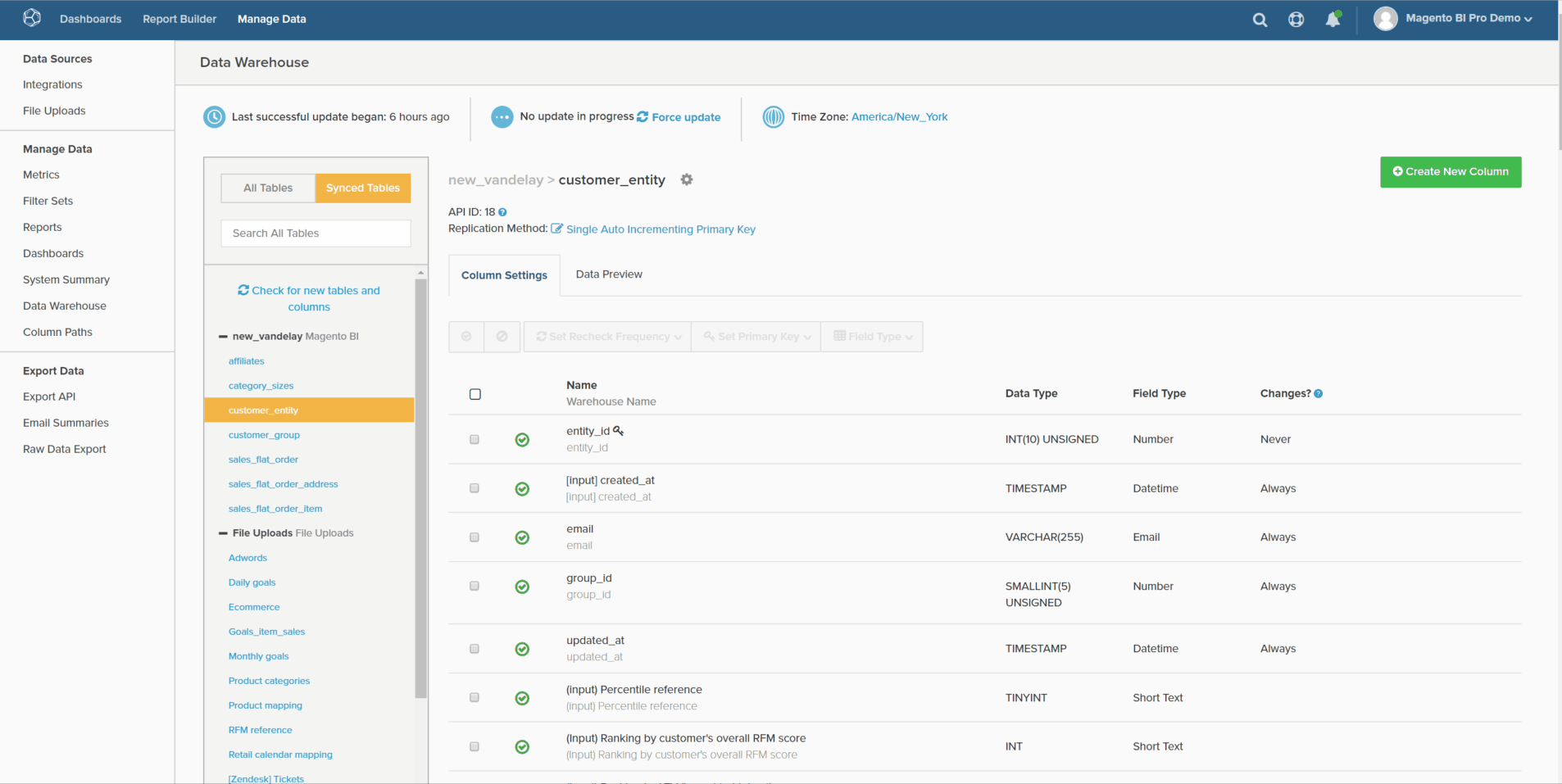Open notifications bell icon

[x=1333, y=20]
